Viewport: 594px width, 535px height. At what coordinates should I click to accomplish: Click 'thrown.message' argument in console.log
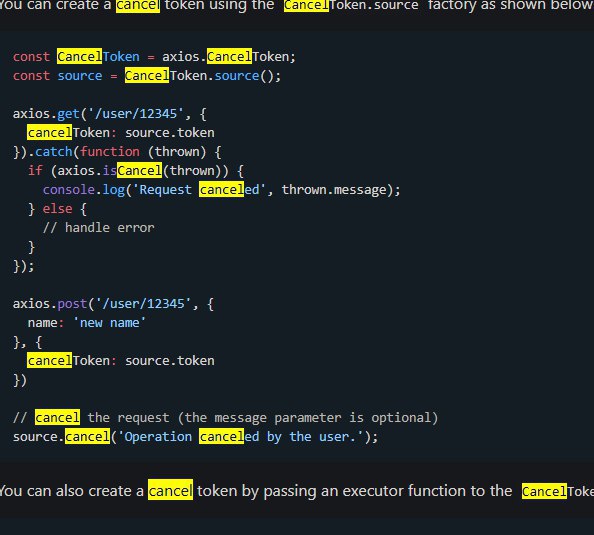[x=334, y=189]
